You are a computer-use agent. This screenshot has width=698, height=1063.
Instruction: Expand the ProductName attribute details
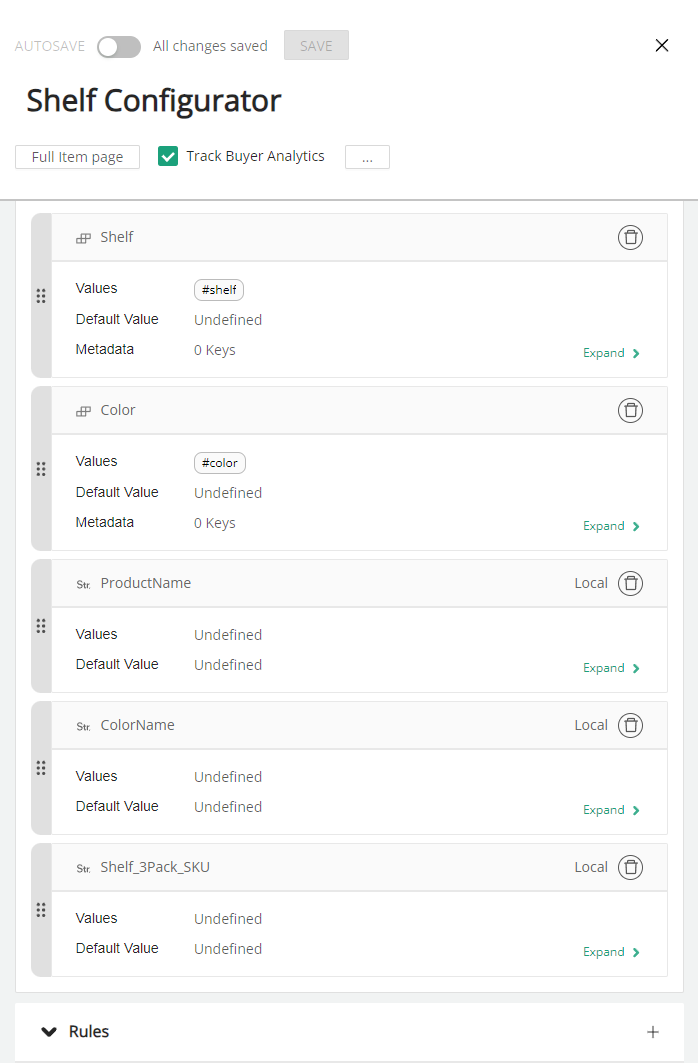(611, 668)
